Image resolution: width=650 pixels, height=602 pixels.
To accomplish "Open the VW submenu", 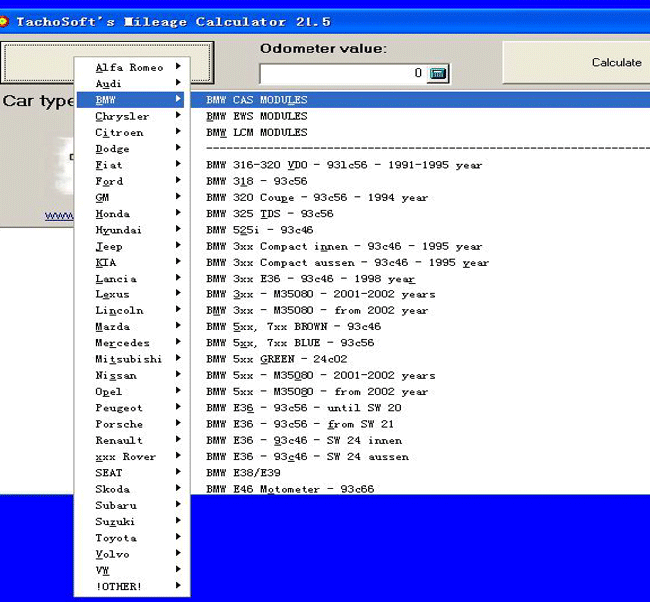I will (131, 570).
